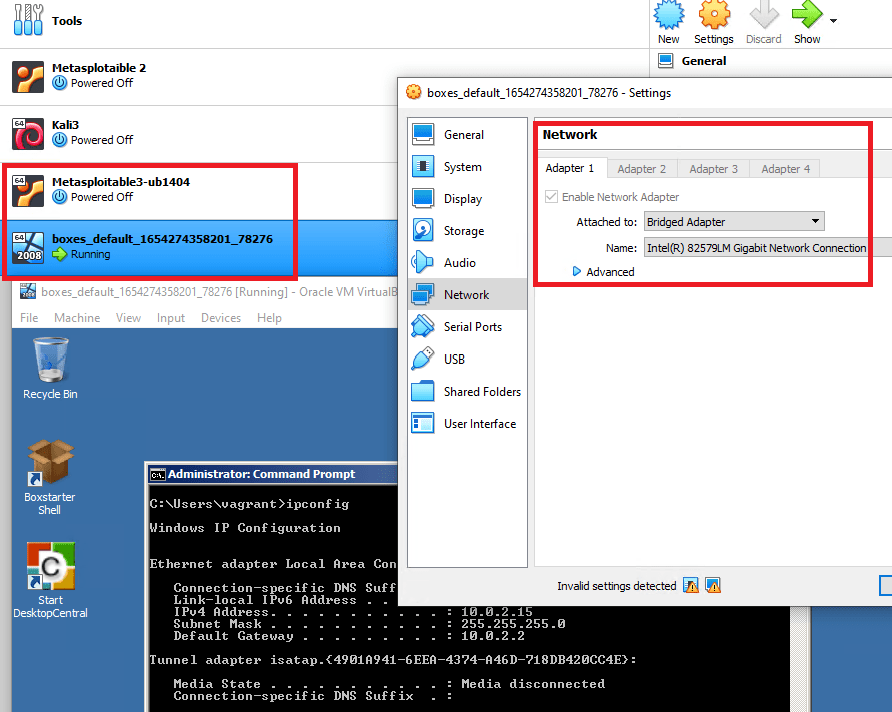Viewport: 892px width, 712px height.
Task: Open the Machine menu in VM window
Action: coord(77,318)
